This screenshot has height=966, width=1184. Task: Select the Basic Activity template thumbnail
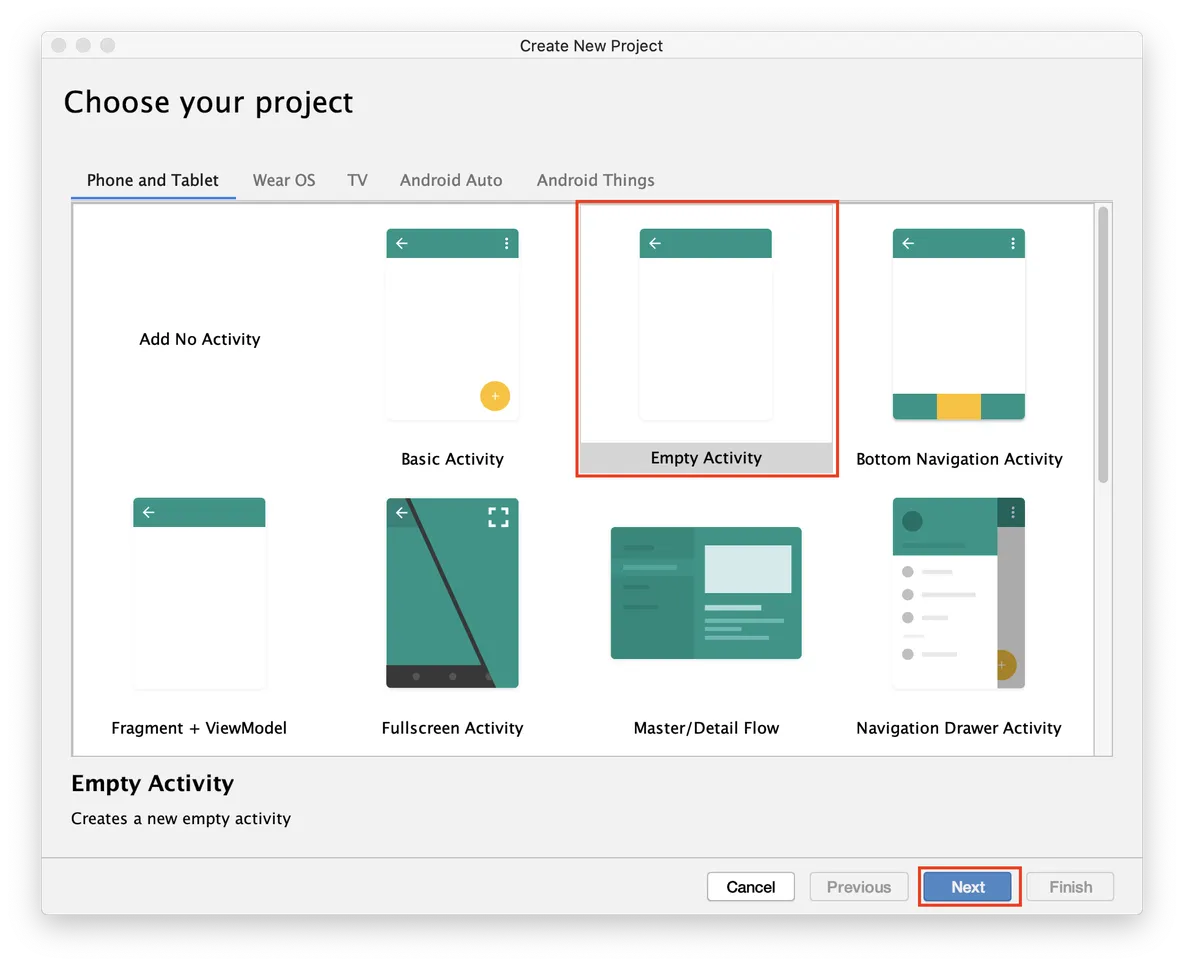pos(452,324)
